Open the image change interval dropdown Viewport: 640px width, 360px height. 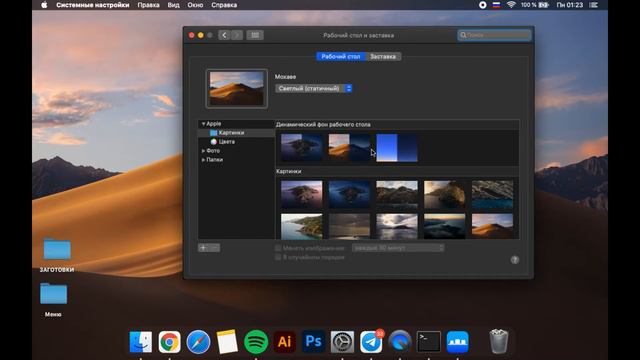click(x=398, y=248)
